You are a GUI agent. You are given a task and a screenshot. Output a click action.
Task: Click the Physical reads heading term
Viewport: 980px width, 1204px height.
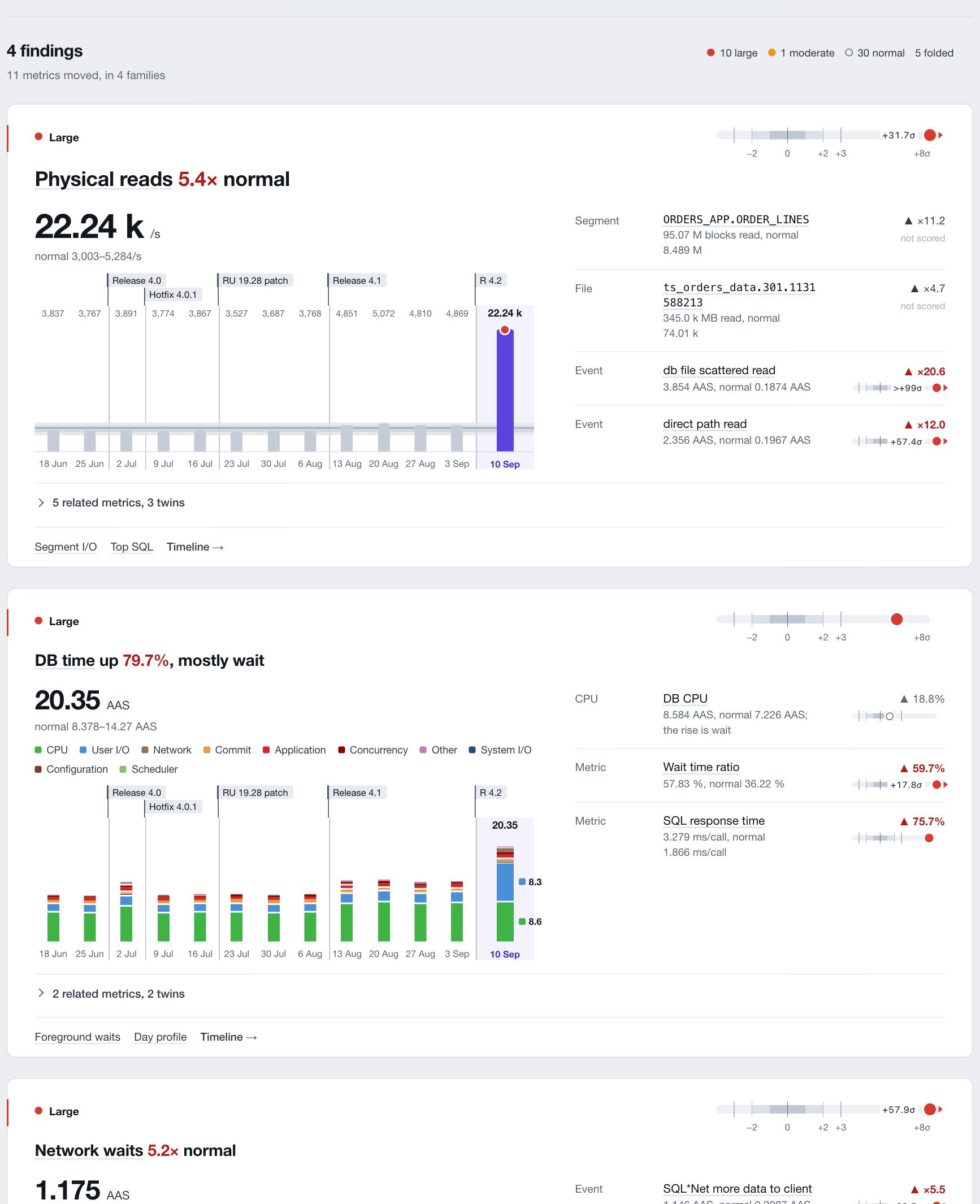coord(103,179)
